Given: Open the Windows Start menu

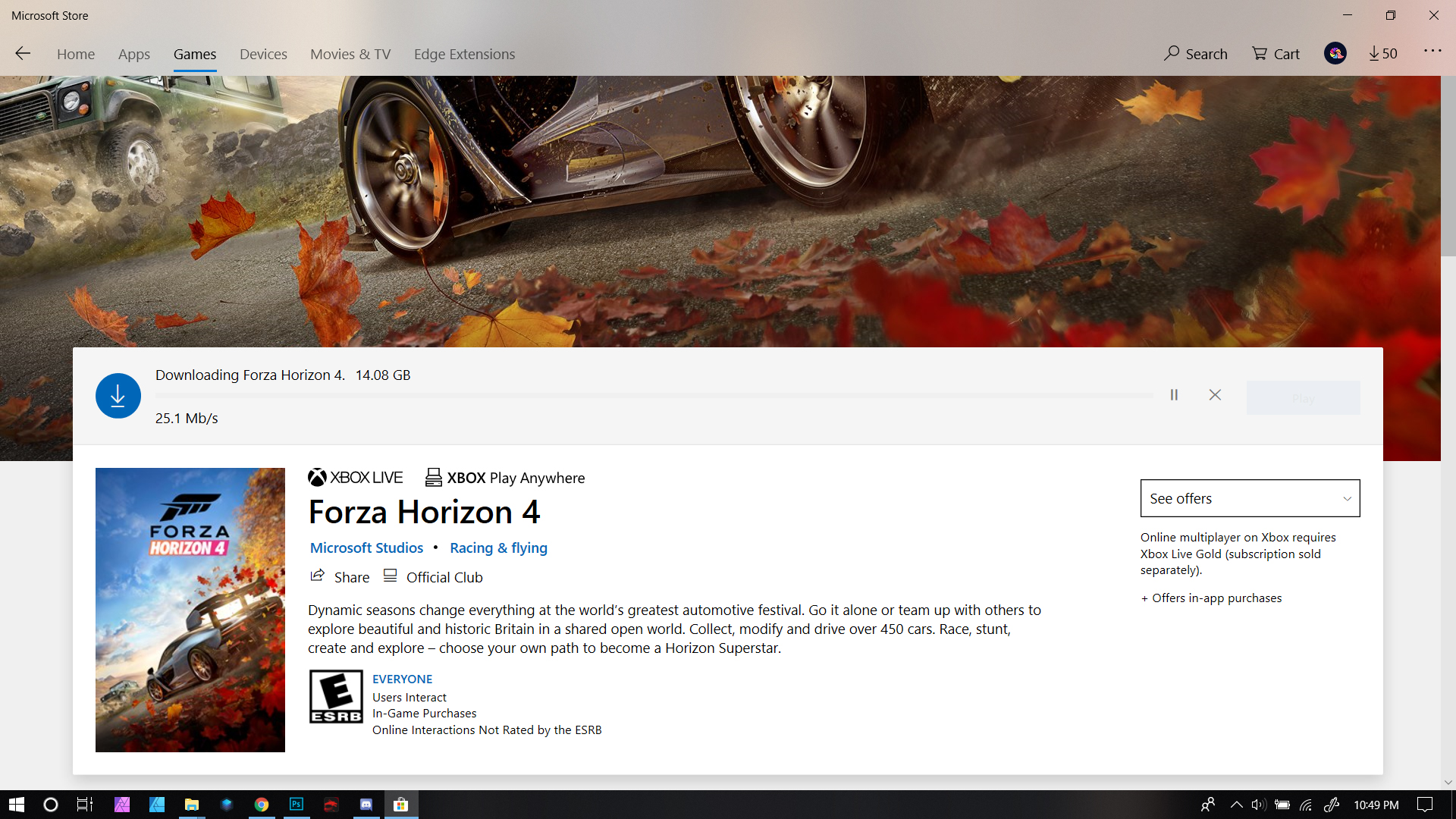Looking at the screenshot, I should point(17,805).
